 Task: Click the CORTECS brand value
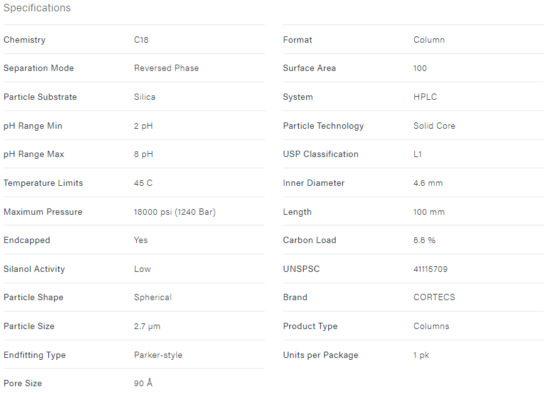coord(434,297)
